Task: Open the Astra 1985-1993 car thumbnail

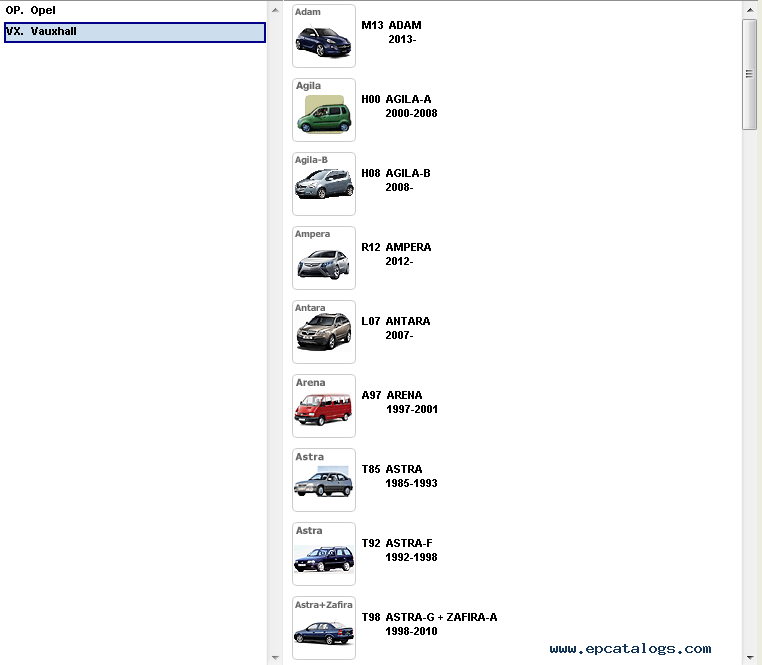Action: pos(324,480)
